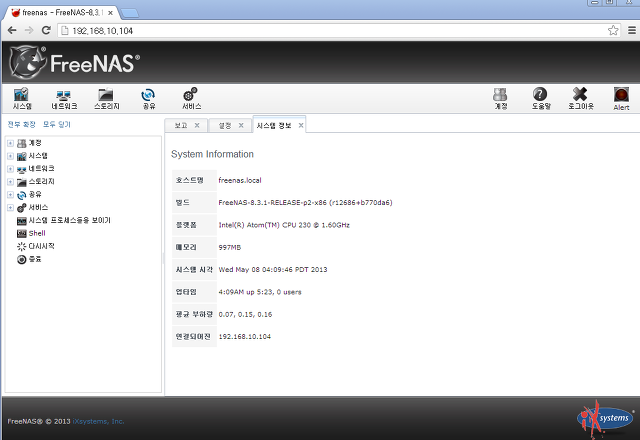Open the 스토리지 toolbar folder icon
Image resolution: width=640 pixels, height=440 pixels.
(x=106, y=99)
